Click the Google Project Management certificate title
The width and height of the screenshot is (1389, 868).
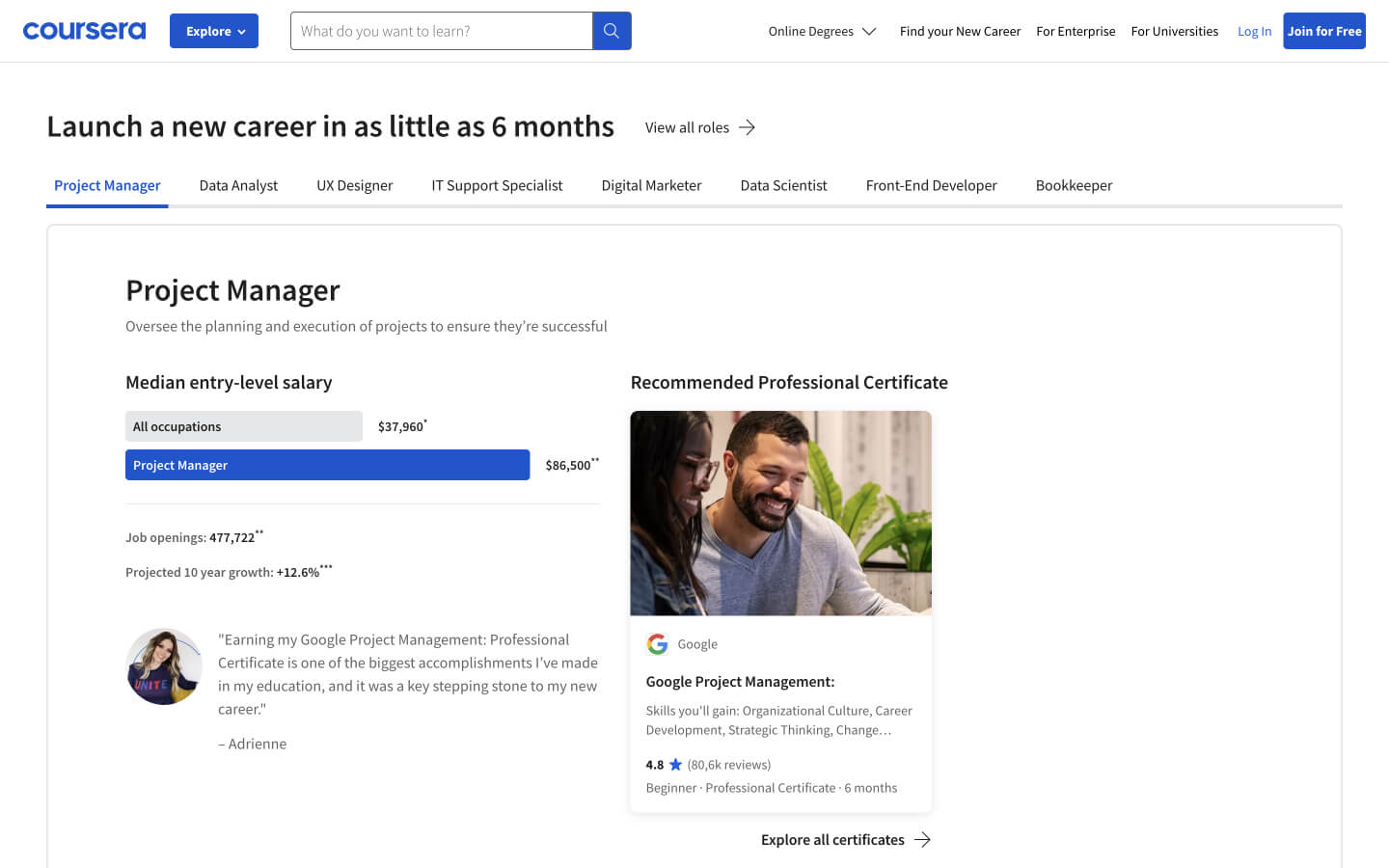(740, 682)
